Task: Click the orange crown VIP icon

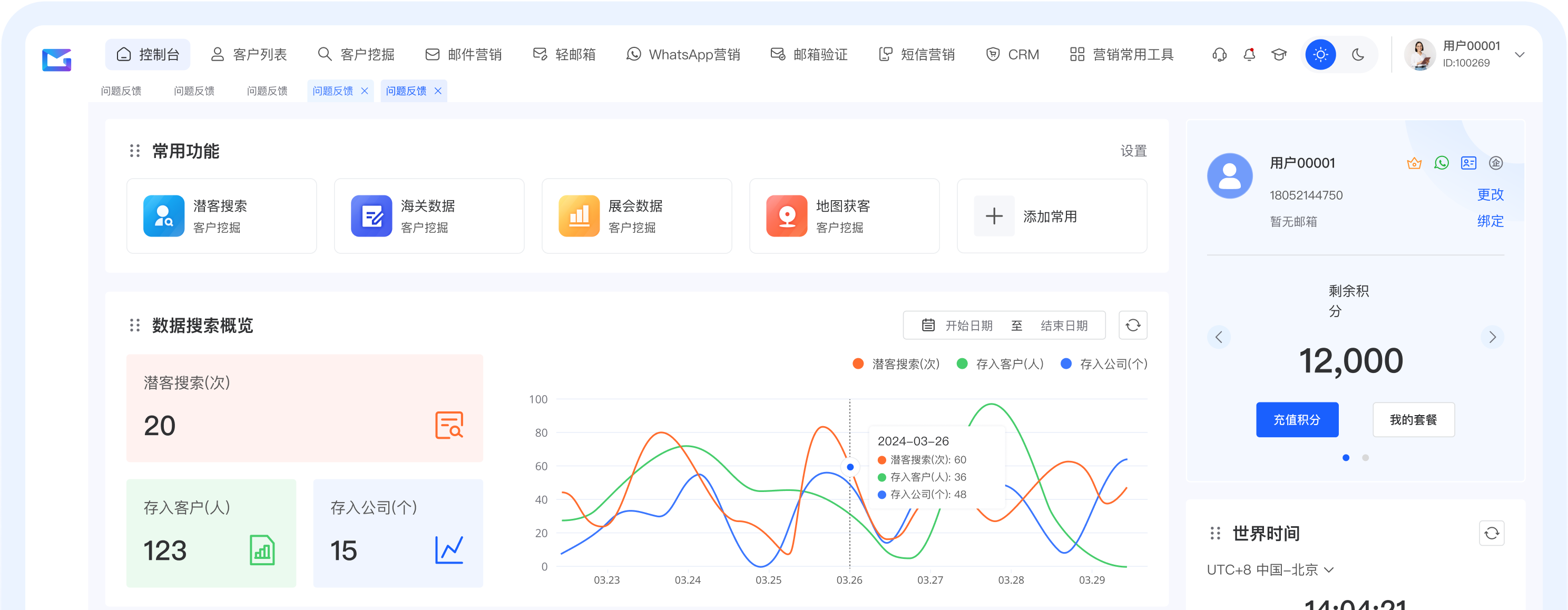Action: [x=1414, y=163]
